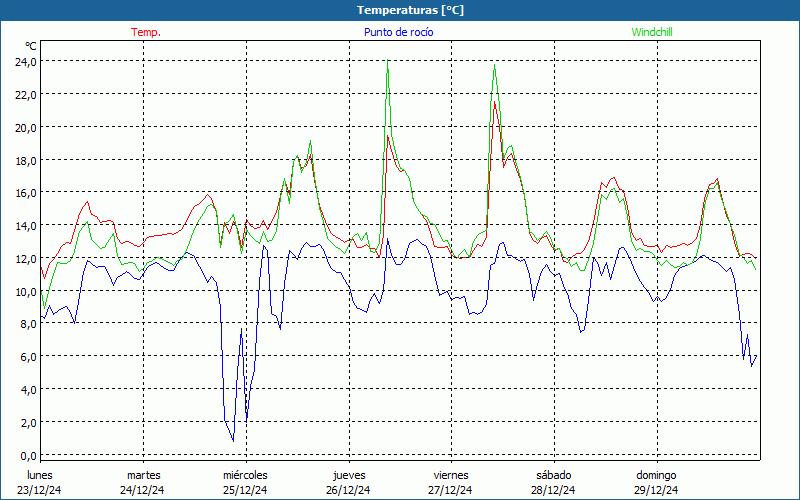The height and width of the screenshot is (500, 800).
Task: Click the 23/12/24 date label
Action: pos(39,490)
